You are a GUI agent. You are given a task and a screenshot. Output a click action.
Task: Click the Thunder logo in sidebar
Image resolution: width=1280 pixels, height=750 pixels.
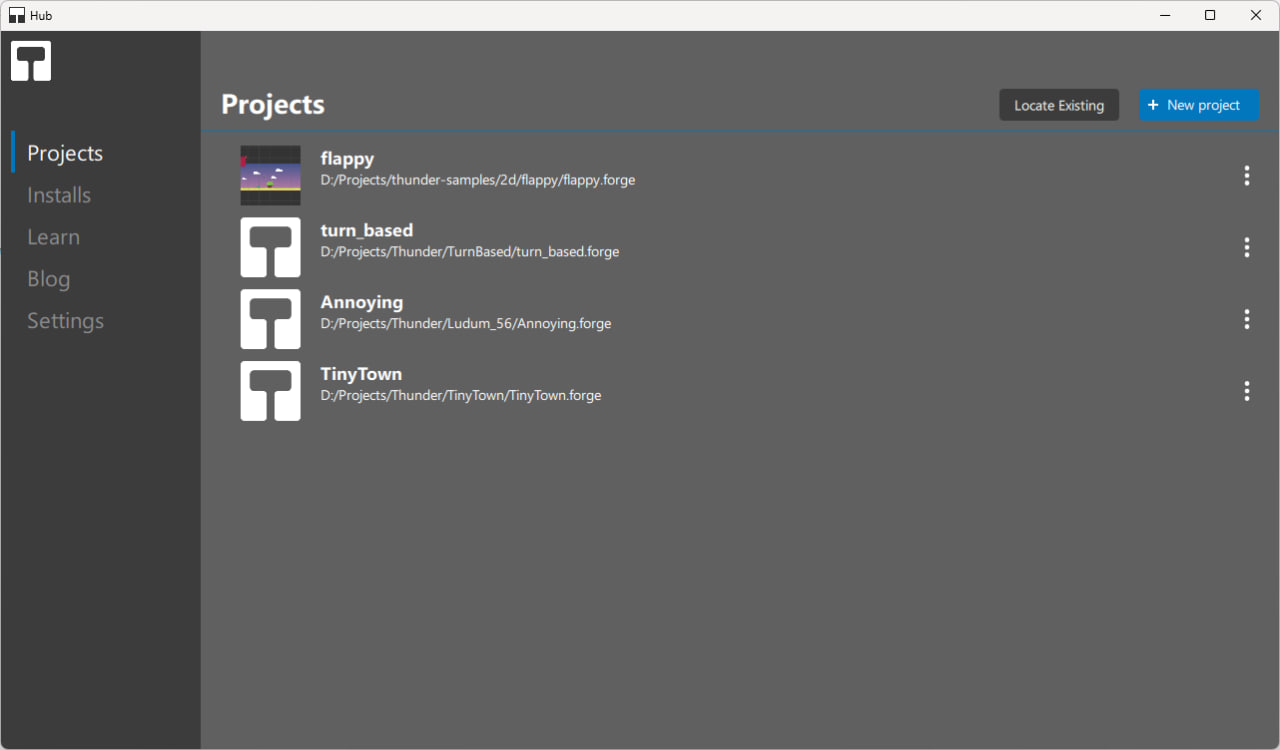point(31,61)
